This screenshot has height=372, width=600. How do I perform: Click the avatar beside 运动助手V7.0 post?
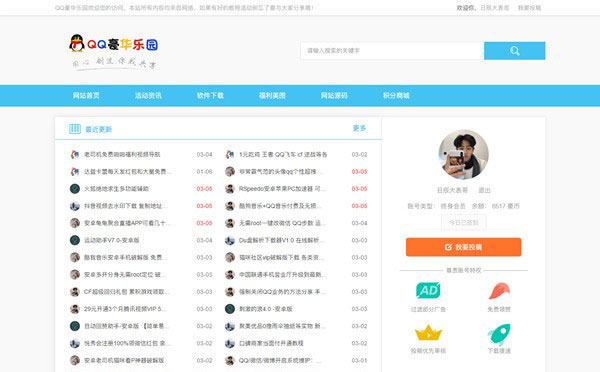75,240
